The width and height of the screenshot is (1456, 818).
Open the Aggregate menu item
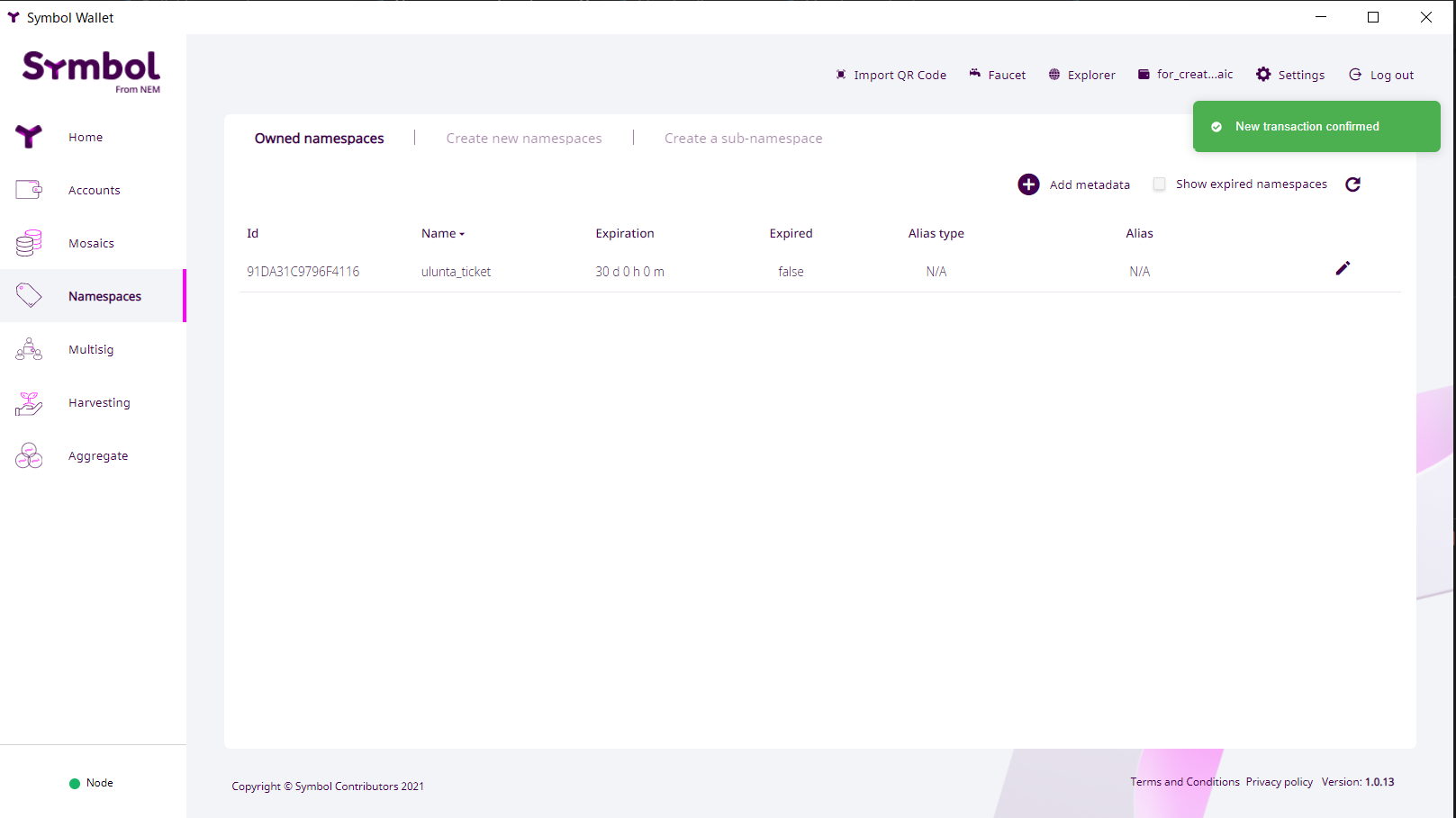pos(98,455)
